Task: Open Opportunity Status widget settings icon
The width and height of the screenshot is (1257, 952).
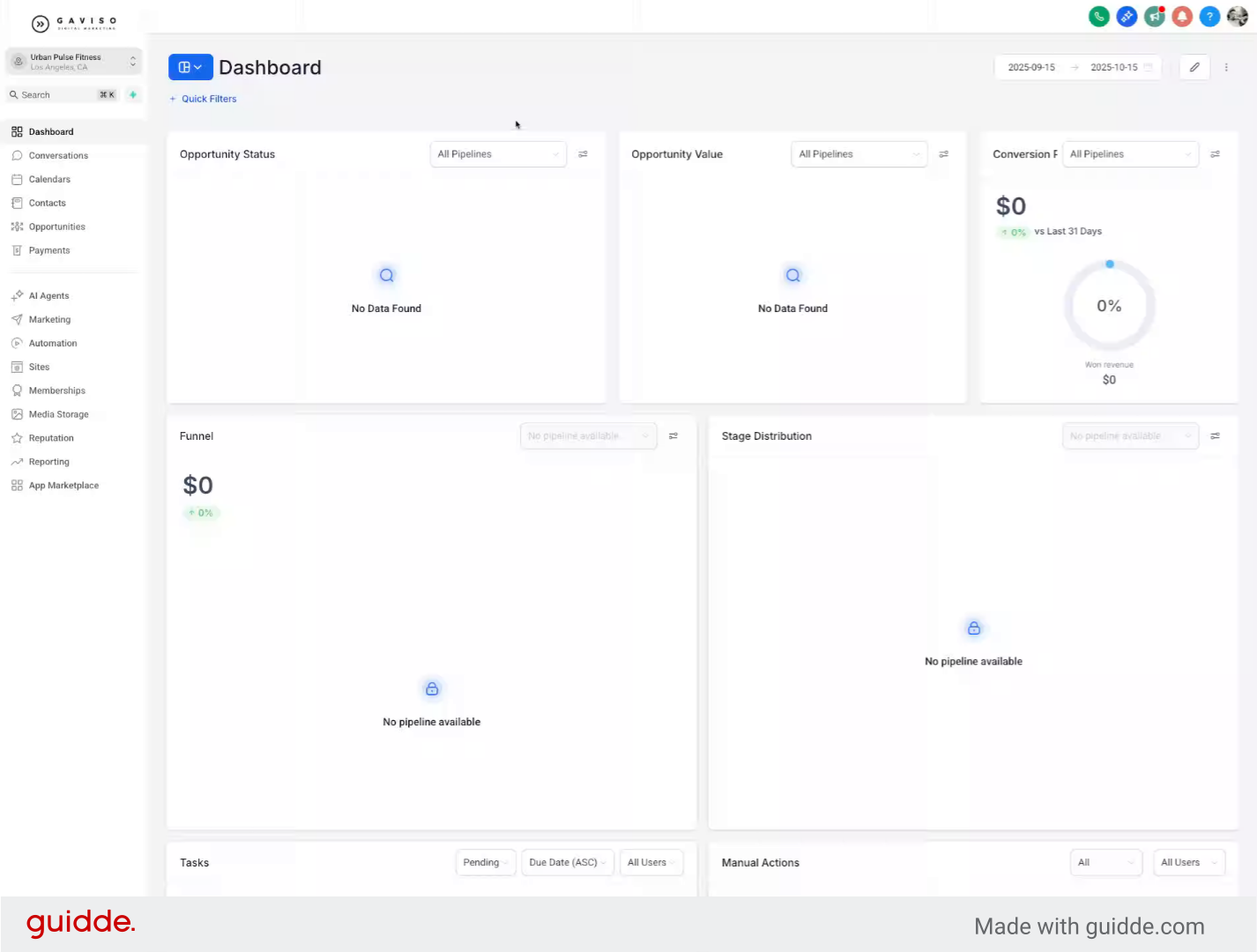Action: (583, 154)
